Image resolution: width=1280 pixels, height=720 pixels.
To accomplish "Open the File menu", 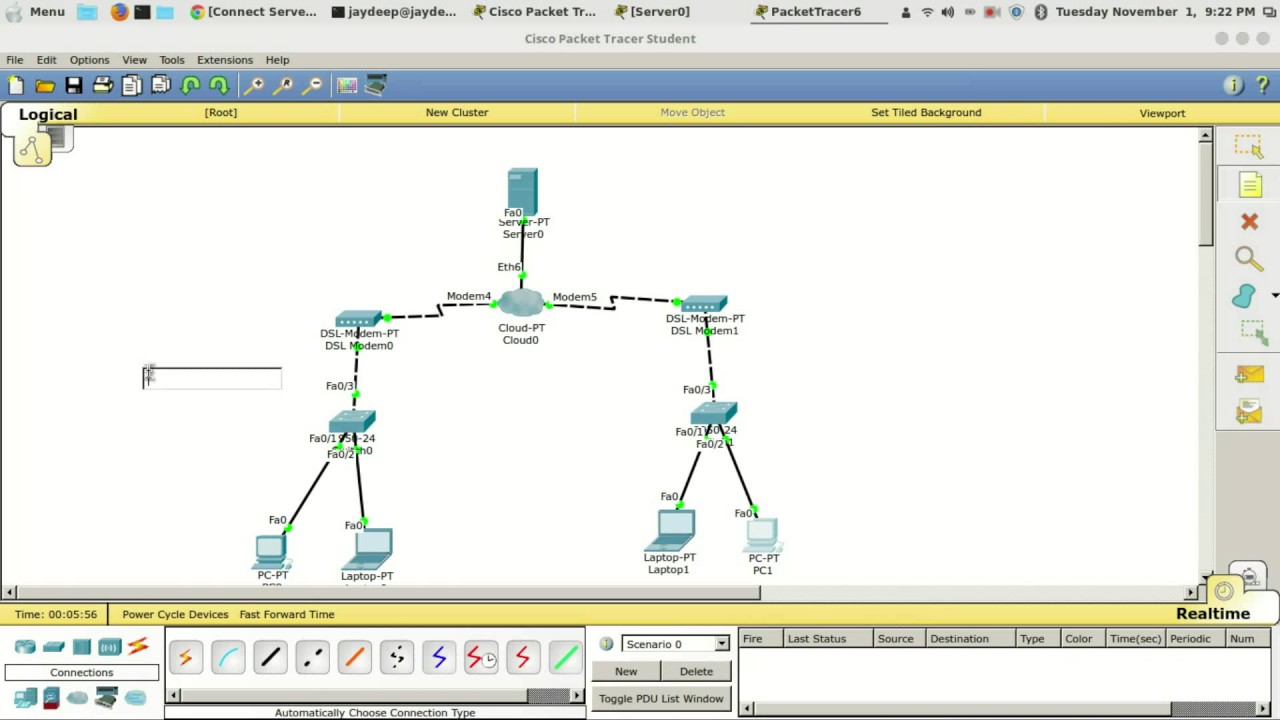I will point(15,60).
